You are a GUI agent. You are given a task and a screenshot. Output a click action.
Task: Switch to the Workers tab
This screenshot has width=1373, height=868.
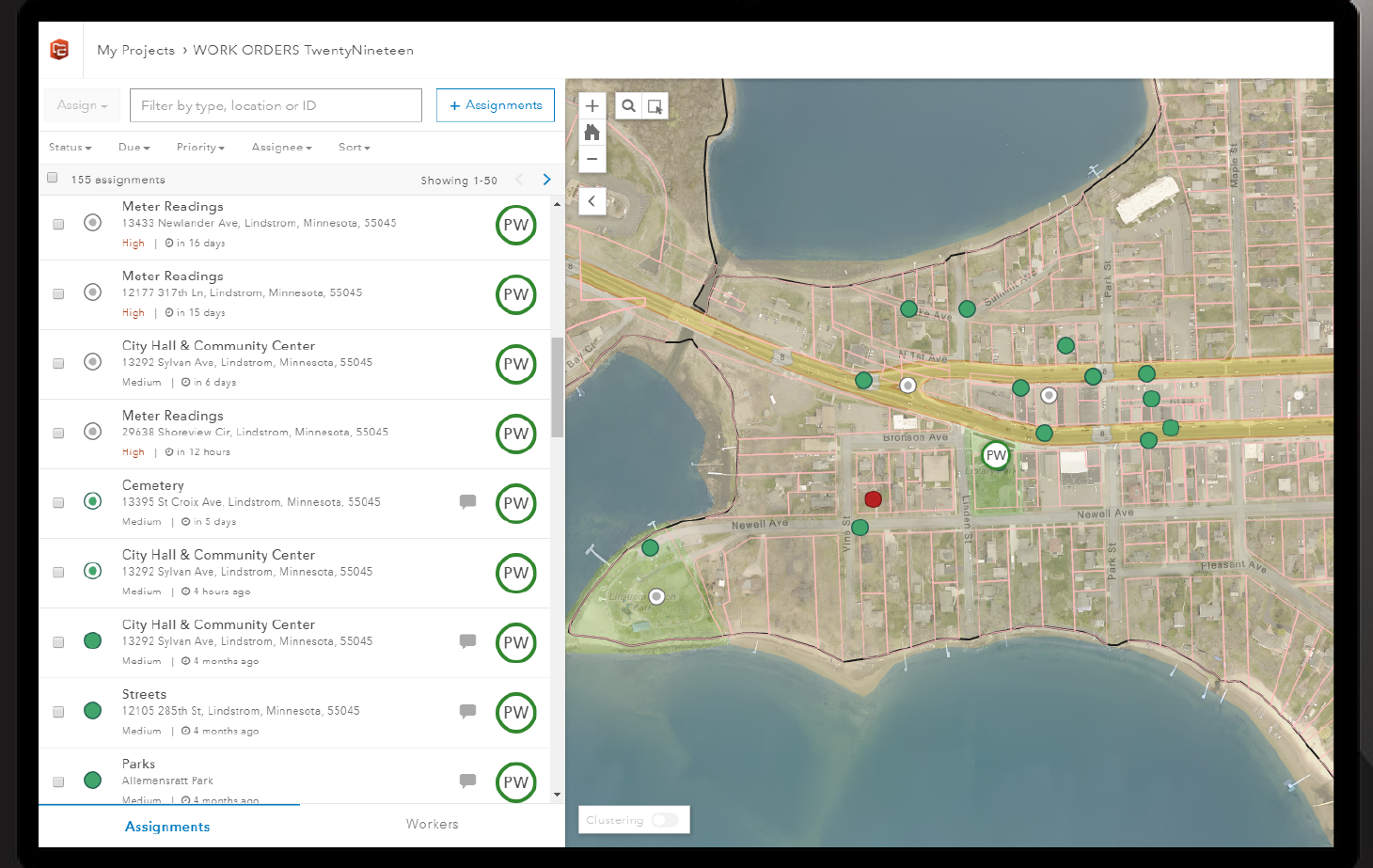432,824
